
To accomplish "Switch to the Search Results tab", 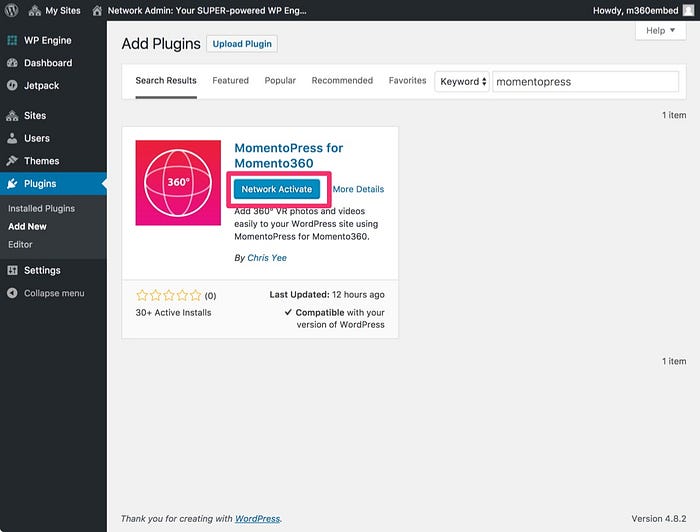I will pyautogui.click(x=166, y=81).
